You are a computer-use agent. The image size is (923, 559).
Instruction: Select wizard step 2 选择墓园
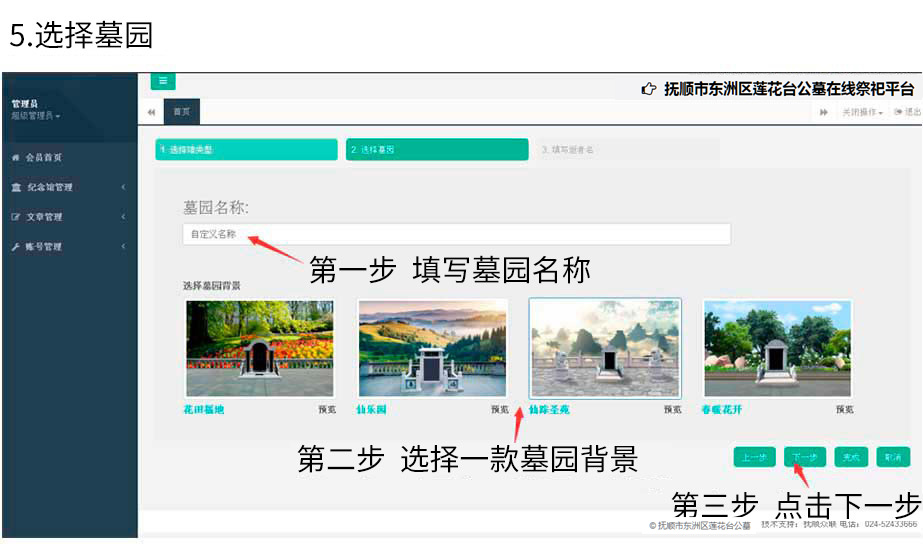click(437, 149)
